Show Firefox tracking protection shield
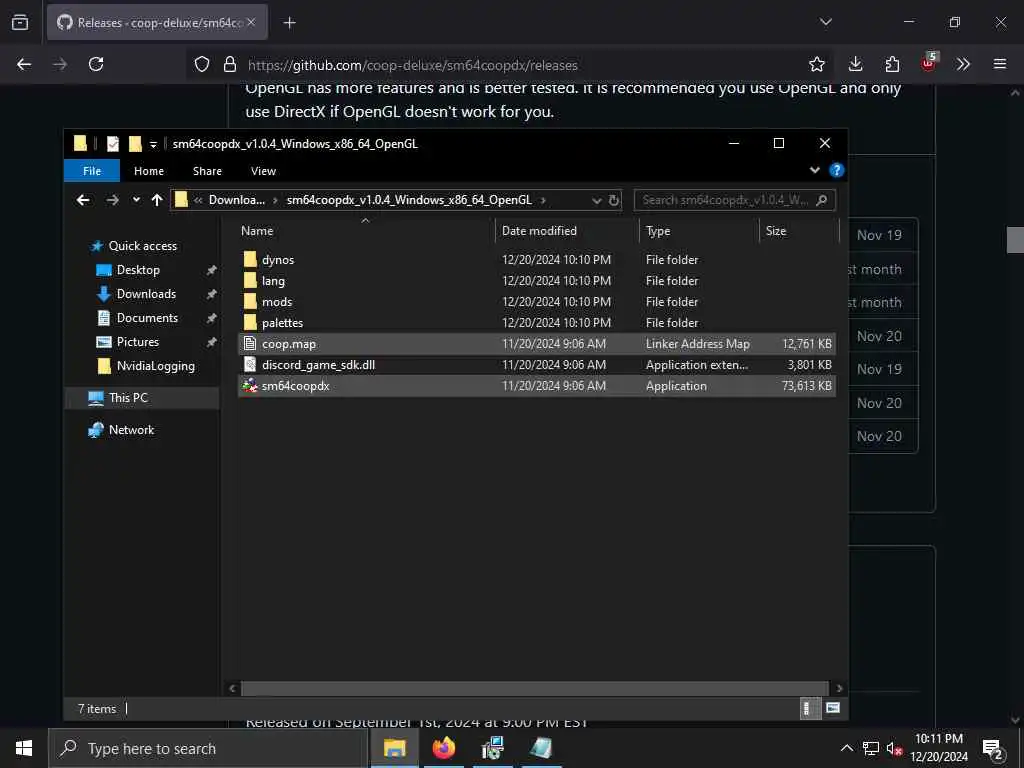The width and height of the screenshot is (1024, 768). pyautogui.click(x=202, y=64)
